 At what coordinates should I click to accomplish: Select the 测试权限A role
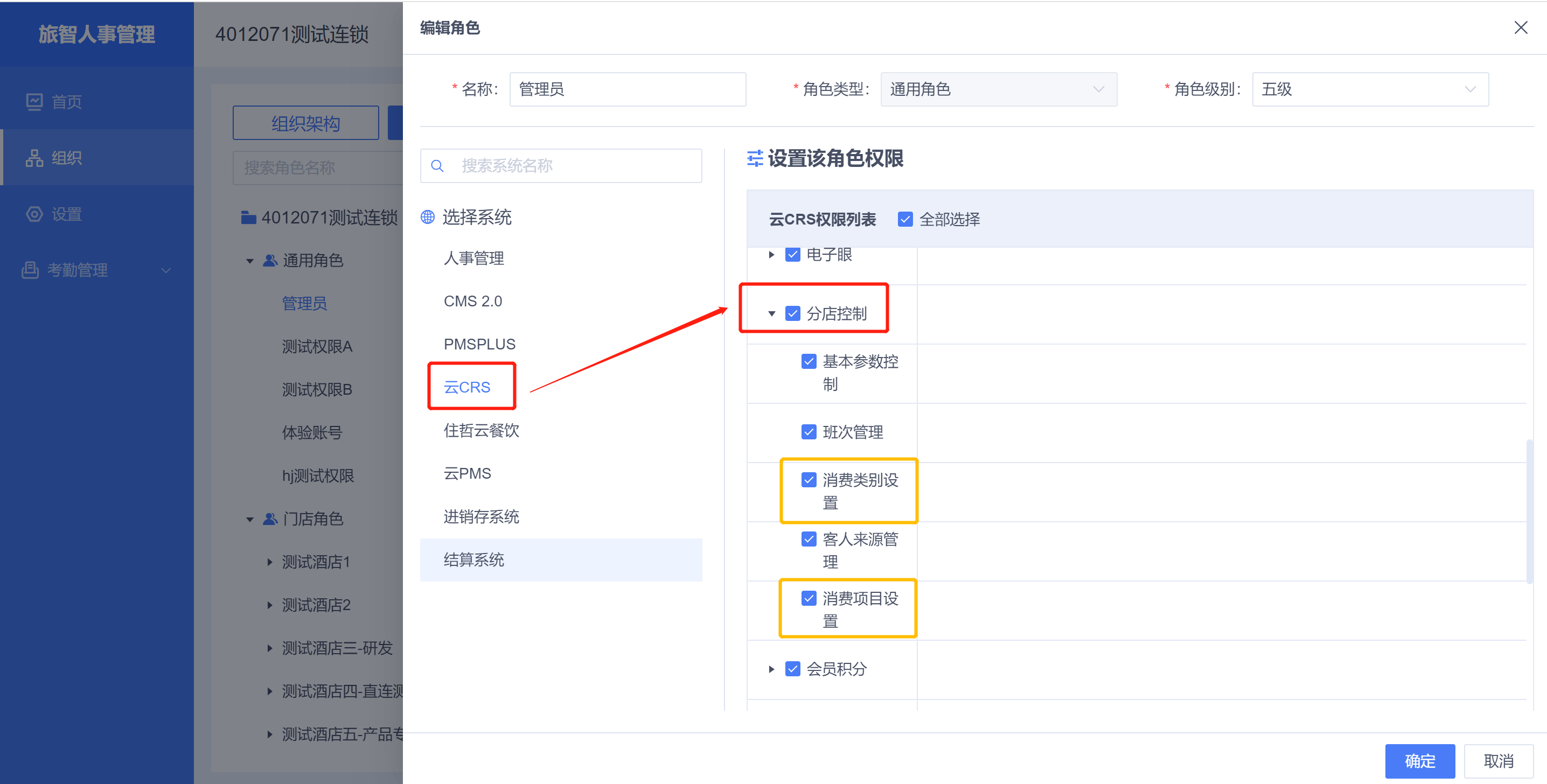click(317, 346)
